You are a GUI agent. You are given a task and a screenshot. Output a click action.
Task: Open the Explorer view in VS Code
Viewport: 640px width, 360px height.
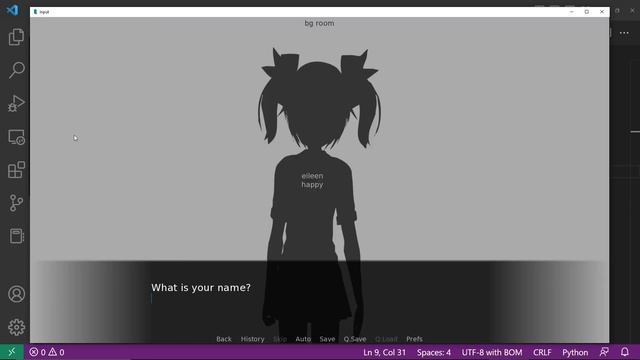point(16,37)
